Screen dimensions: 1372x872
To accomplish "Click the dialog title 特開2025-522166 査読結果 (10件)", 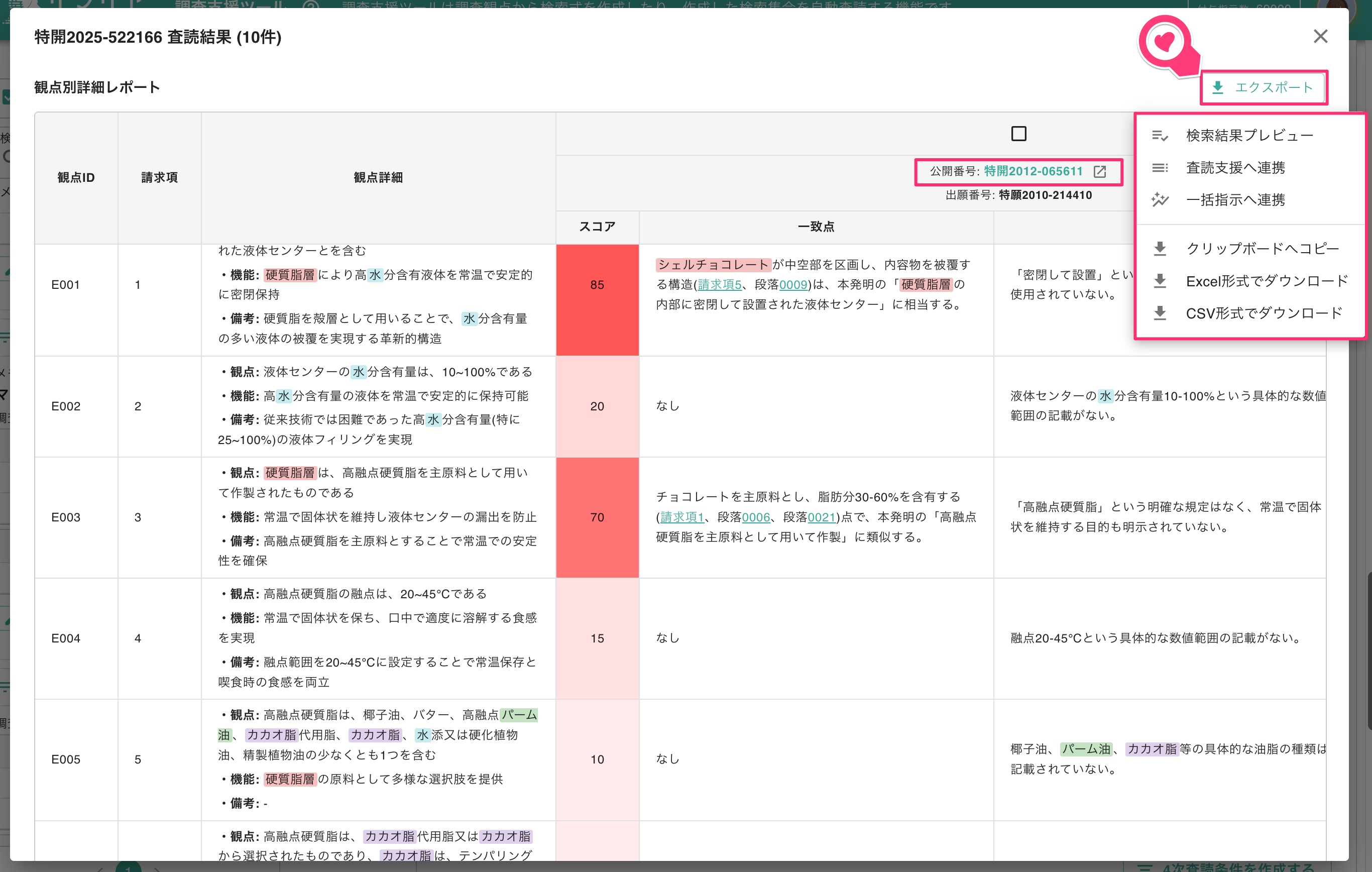I will pos(158,37).
